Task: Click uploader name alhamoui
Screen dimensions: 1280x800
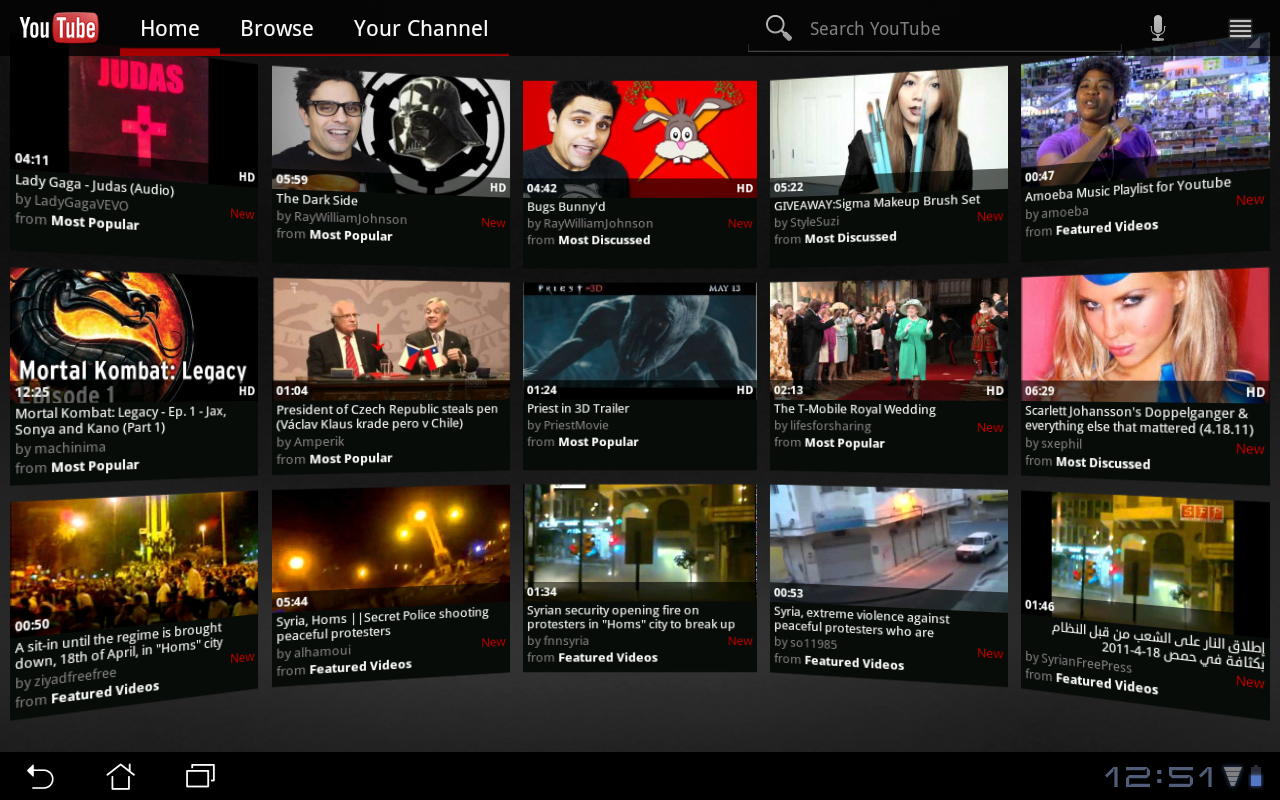Action: tap(323, 651)
